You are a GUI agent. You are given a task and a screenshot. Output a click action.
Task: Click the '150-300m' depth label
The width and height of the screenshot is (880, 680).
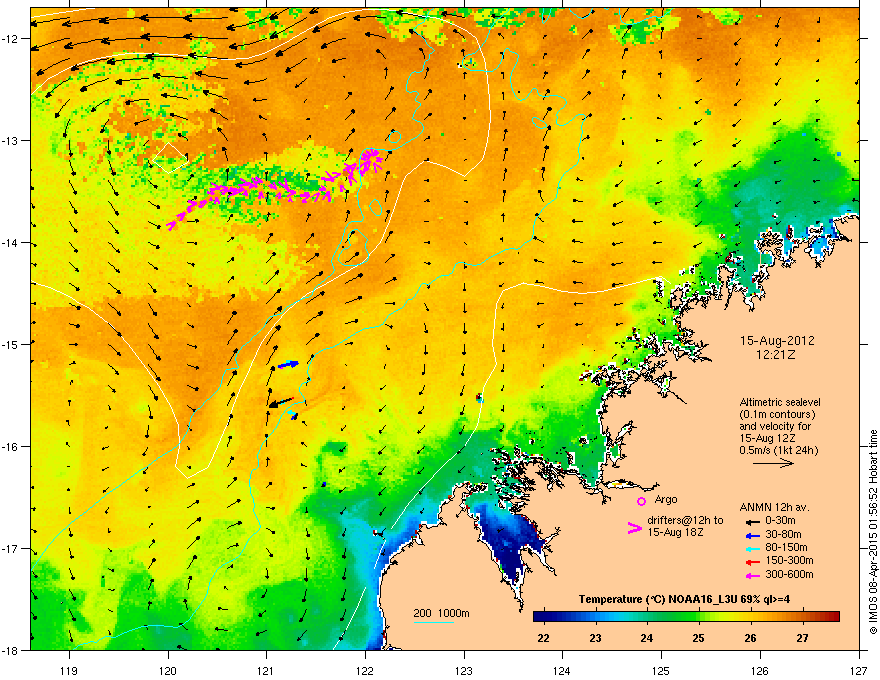point(789,560)
